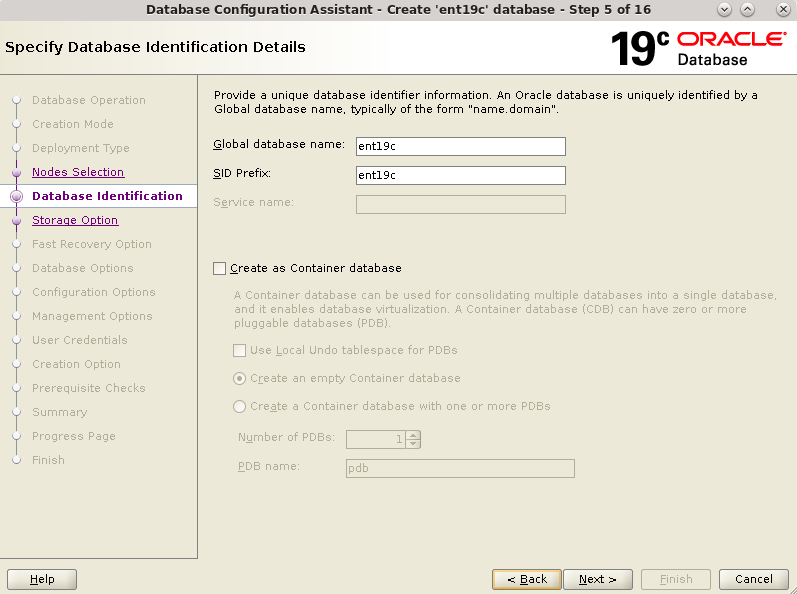Decrease the Number of PDBs value

413,444
